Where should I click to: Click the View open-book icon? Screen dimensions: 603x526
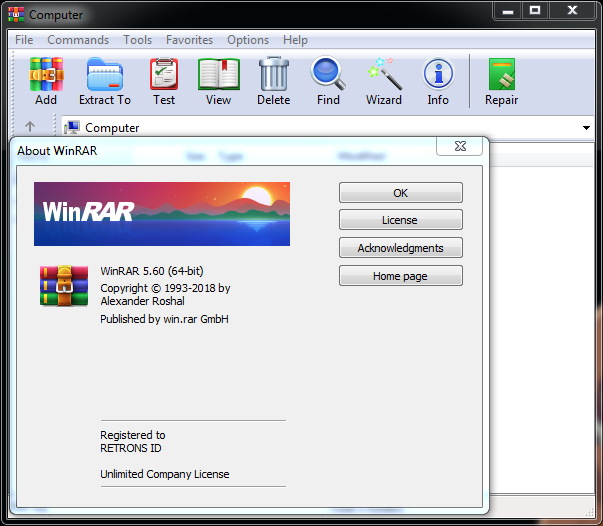coord(218,74)
